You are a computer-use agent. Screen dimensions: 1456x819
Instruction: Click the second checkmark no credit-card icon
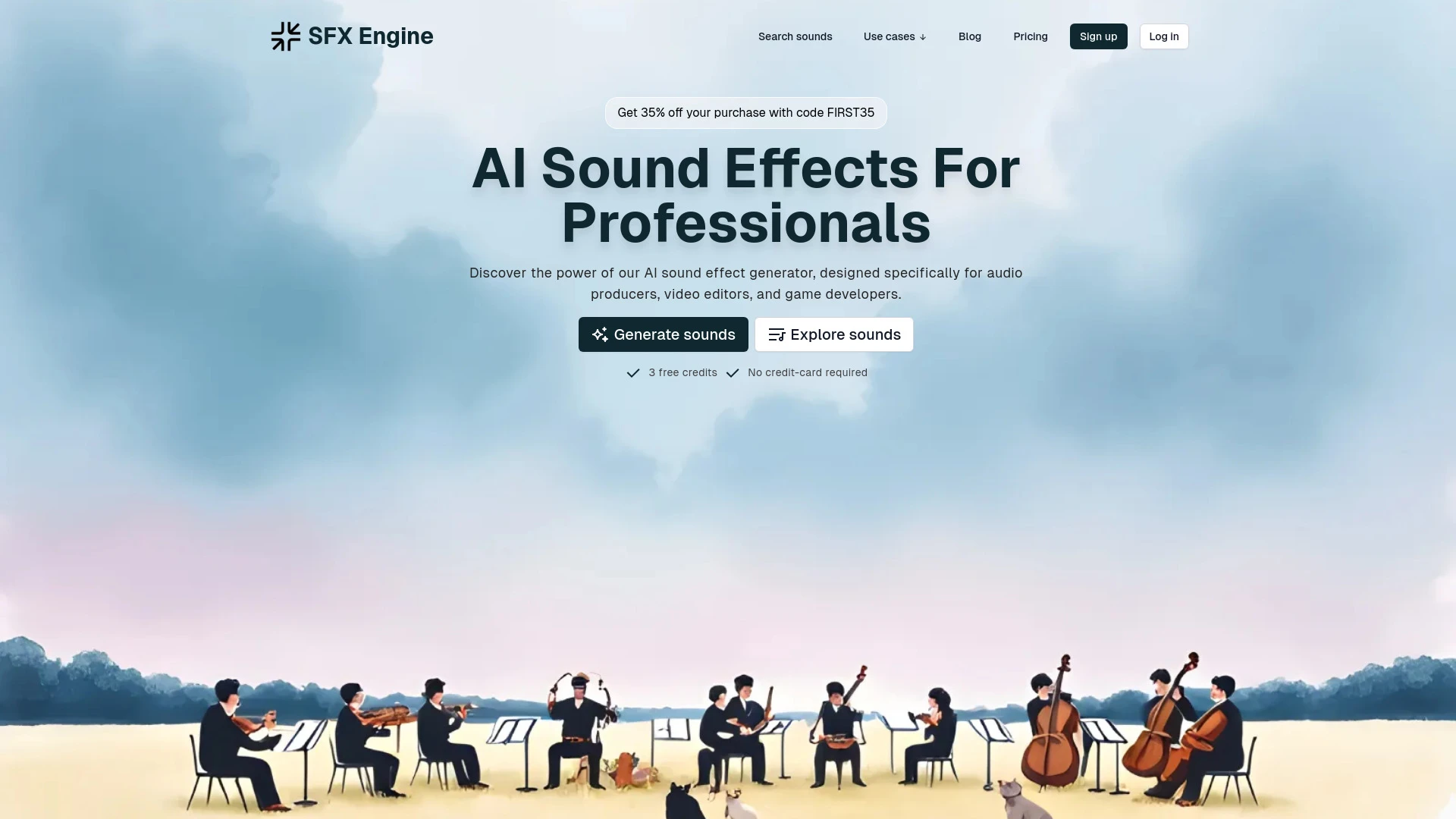[x=733, y=372]
